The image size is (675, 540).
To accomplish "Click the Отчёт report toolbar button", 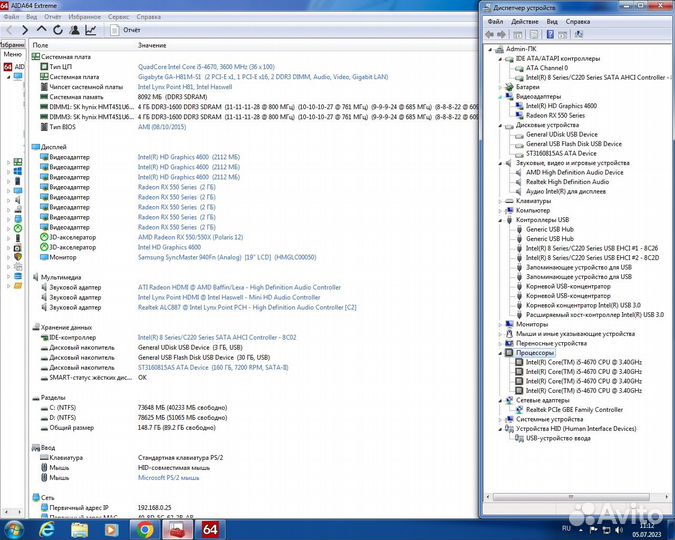I will (x=125, y=30).
